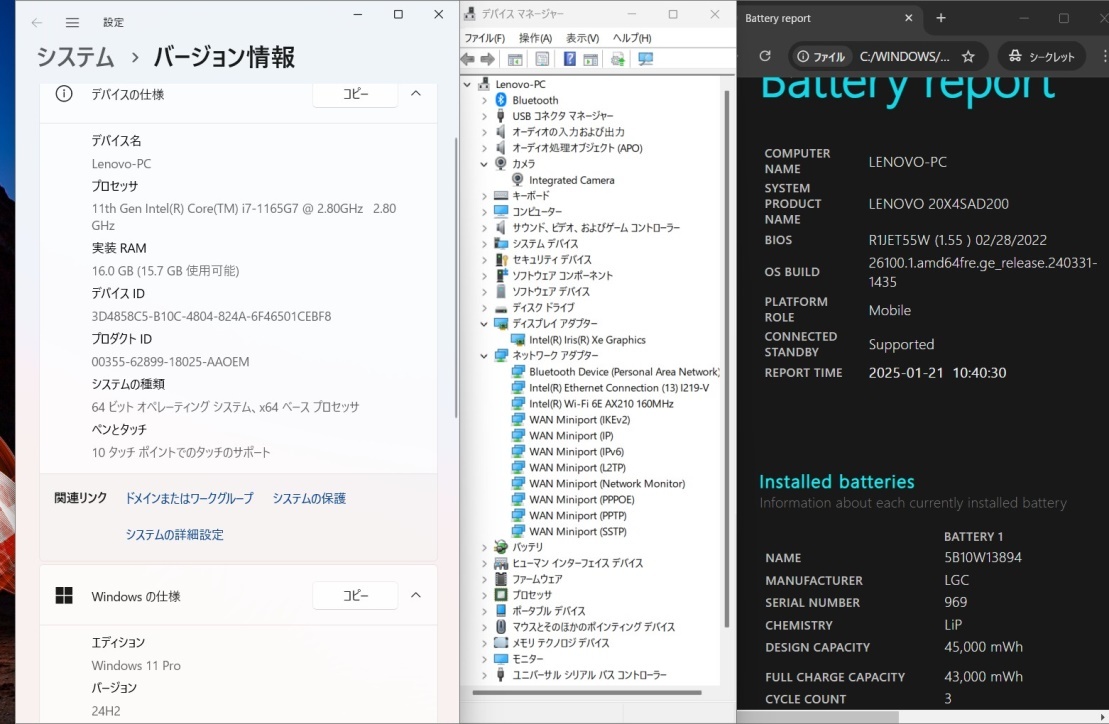Click the browser address bar URL

click(905, 57)
